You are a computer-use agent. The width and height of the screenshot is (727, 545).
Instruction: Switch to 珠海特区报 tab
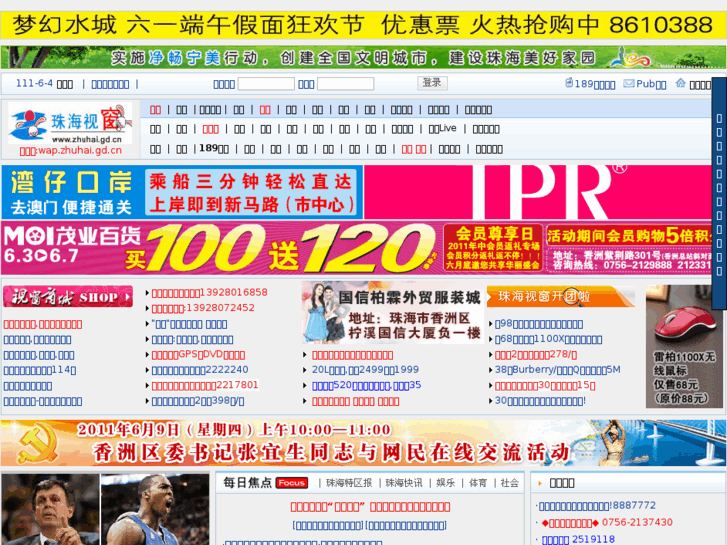click(x=349, y=483)
